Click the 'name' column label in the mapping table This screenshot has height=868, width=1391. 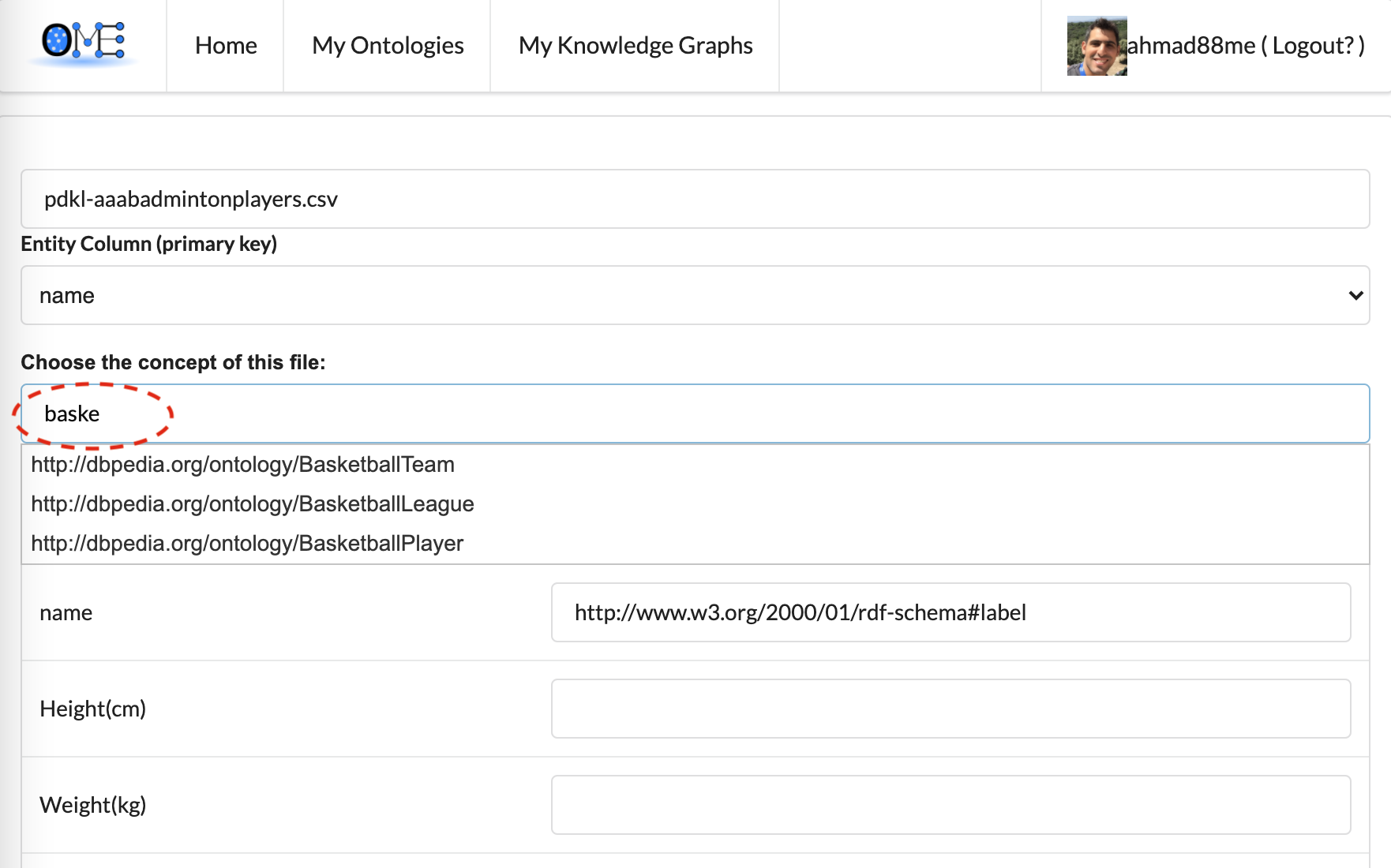tap(66, 613)
